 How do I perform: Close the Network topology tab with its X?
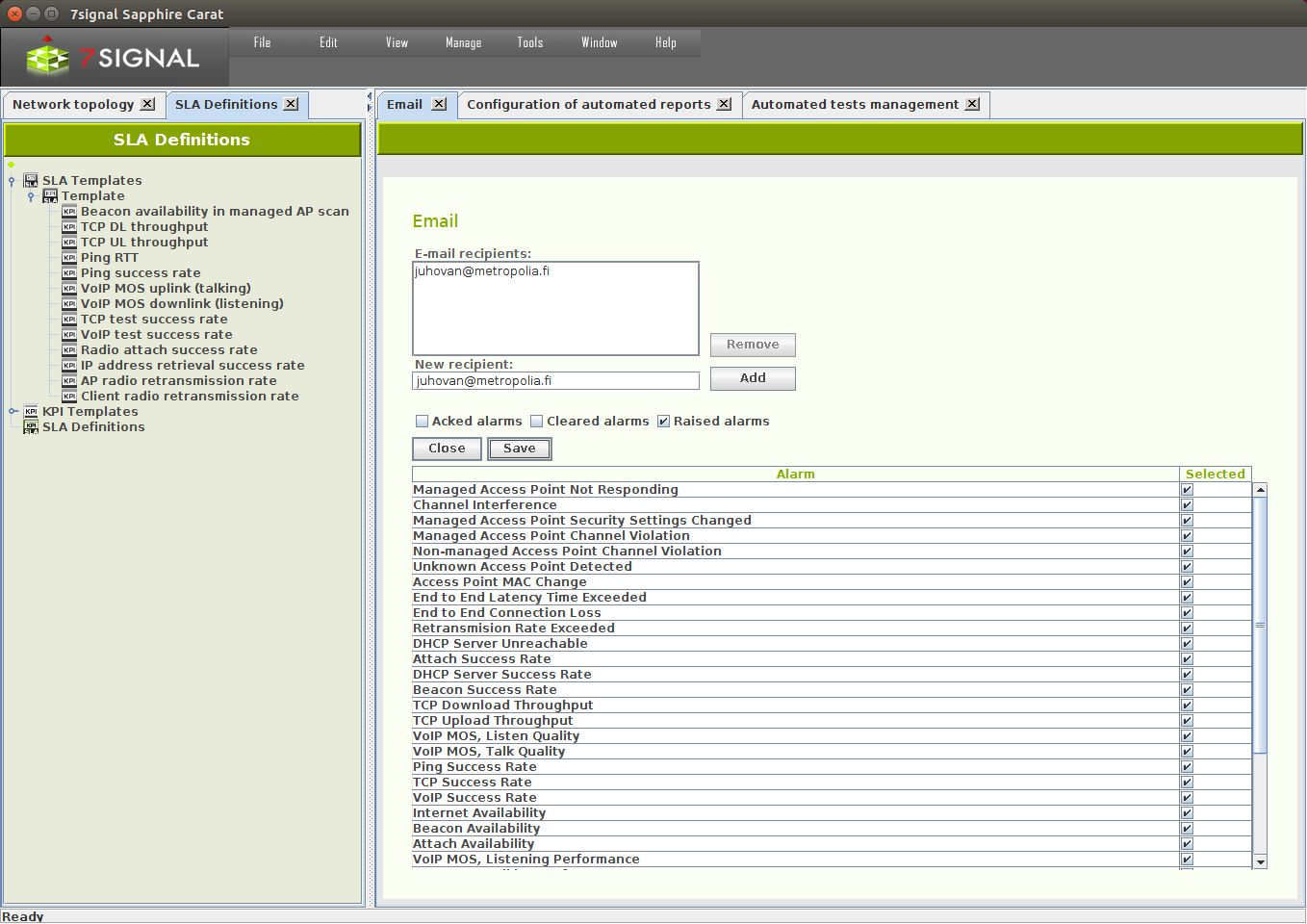pos(147,104)
